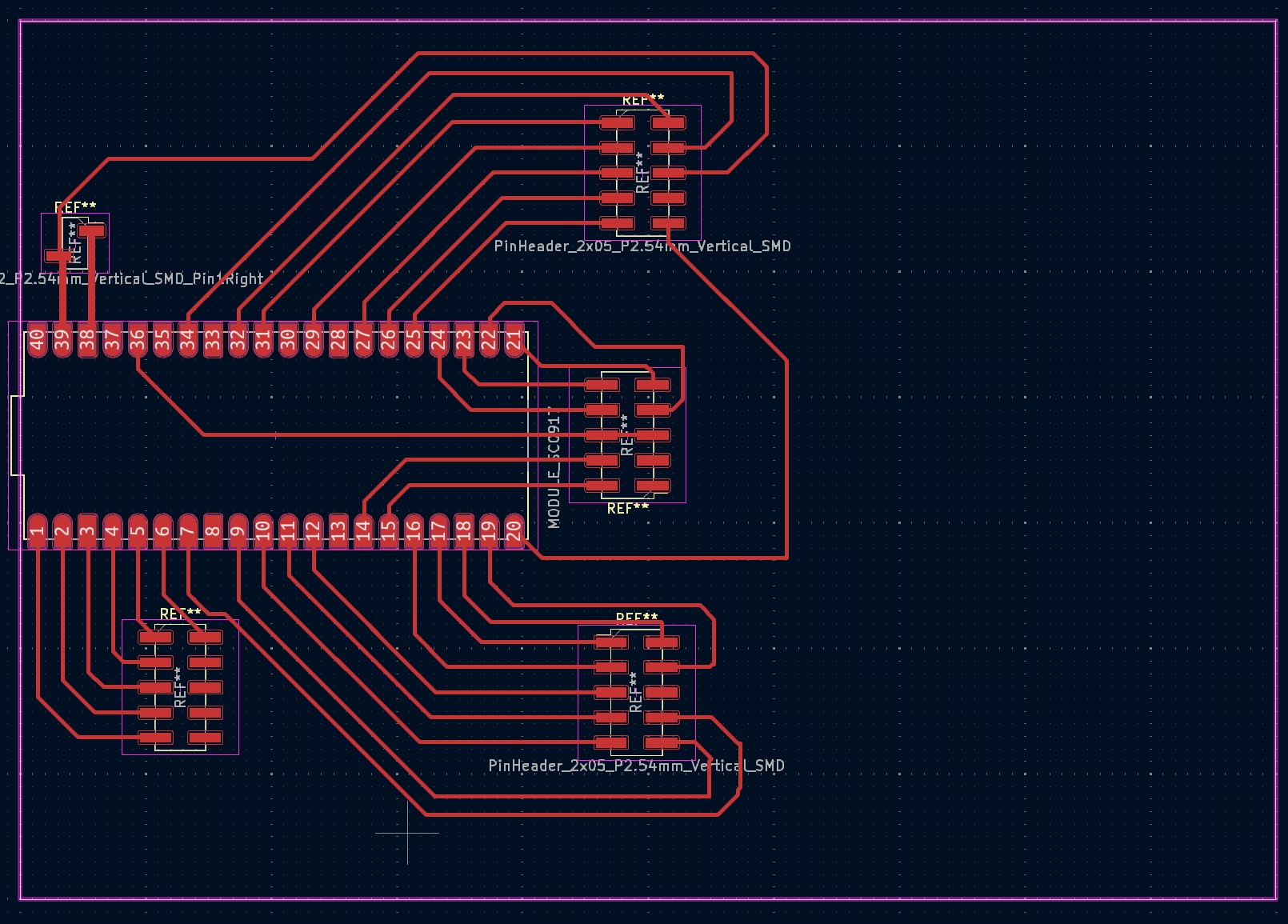
Task: Select module pad 35
Action: 162,340
